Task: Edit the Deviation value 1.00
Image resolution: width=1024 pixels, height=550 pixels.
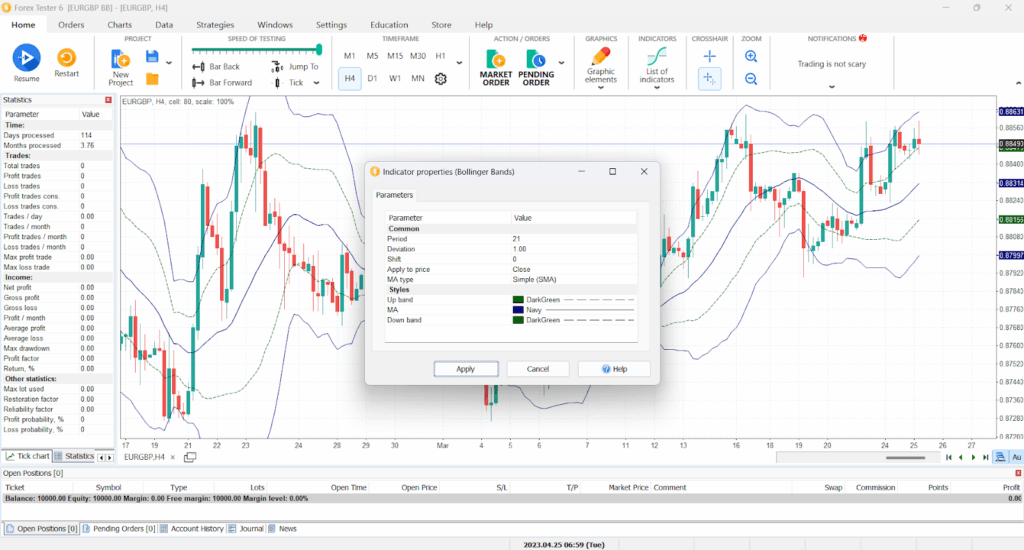Action: click(573, 249)
